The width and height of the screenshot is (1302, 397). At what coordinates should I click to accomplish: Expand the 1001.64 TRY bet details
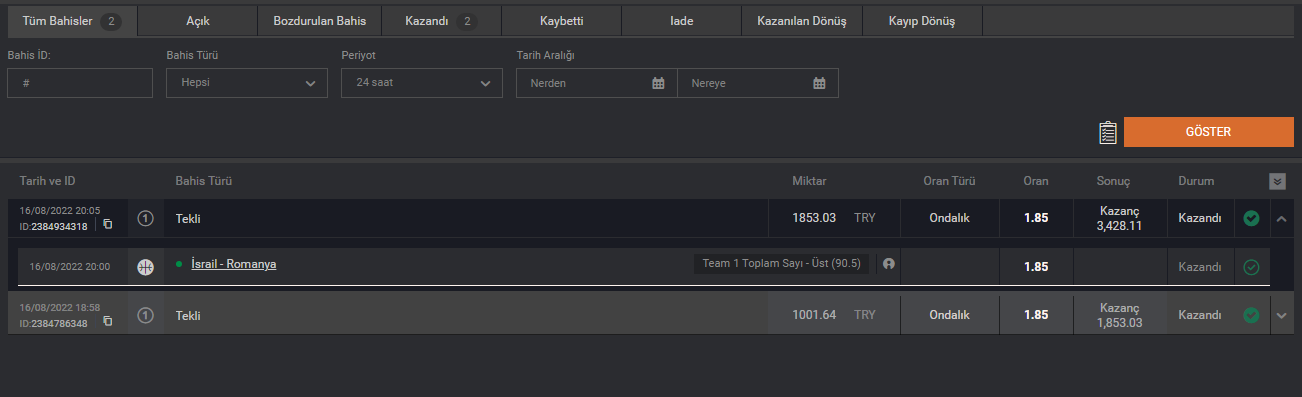pyautogui.click(x=1283, y=315)
